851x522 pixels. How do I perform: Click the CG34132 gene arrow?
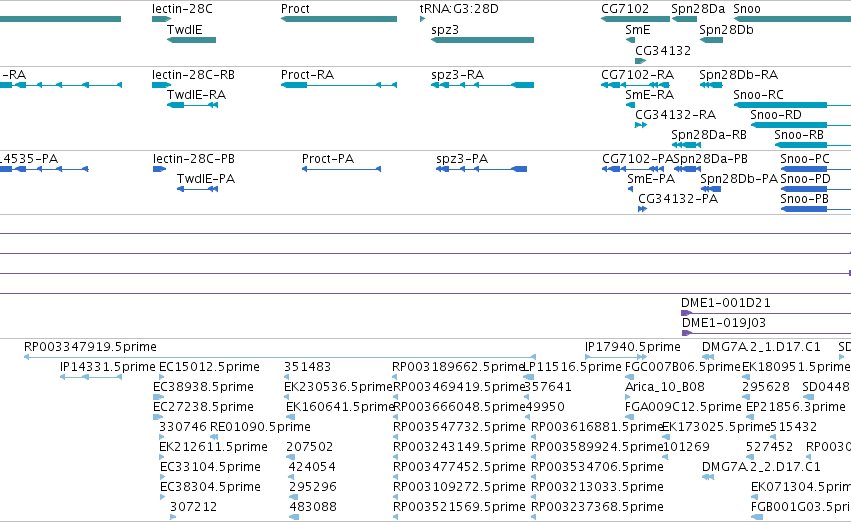click(x=640, y=61)
